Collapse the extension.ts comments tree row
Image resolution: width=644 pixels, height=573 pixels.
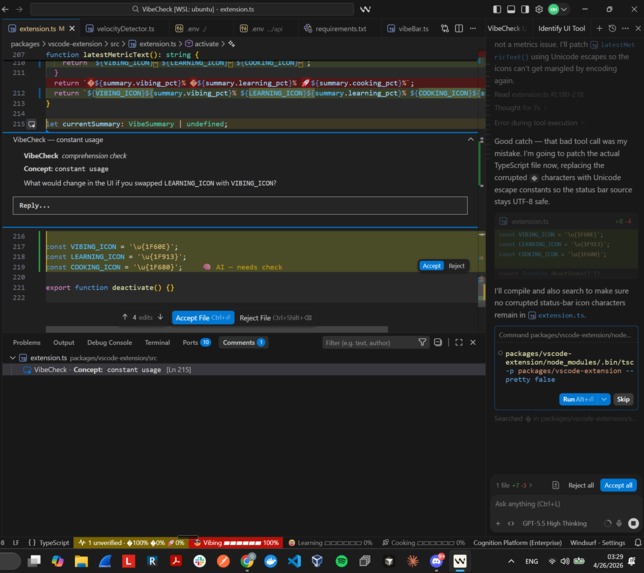[x=244, y=358]
